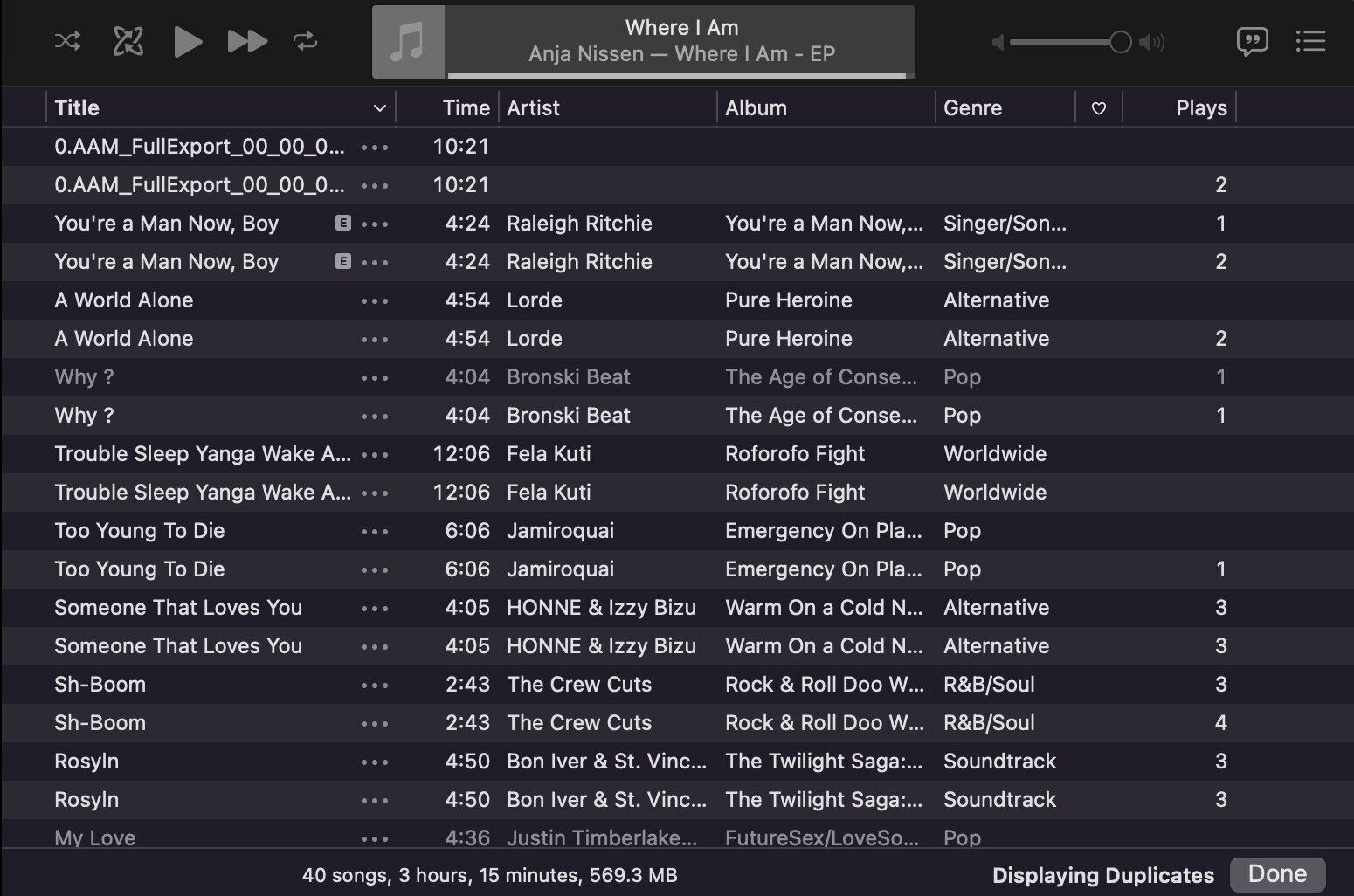Screen dimensions: 1354x896
Task: Click Anja Nissen — Where I Am - EP
Action: (681, 54)
